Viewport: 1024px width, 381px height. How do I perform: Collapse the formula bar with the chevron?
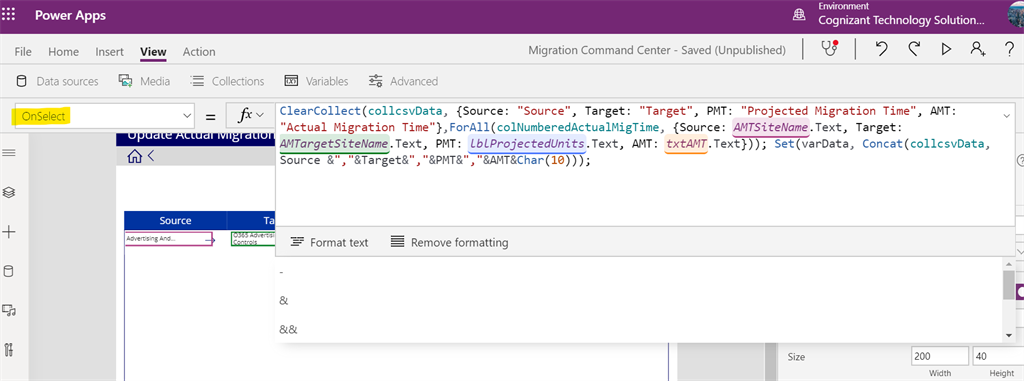(1006, 116)
